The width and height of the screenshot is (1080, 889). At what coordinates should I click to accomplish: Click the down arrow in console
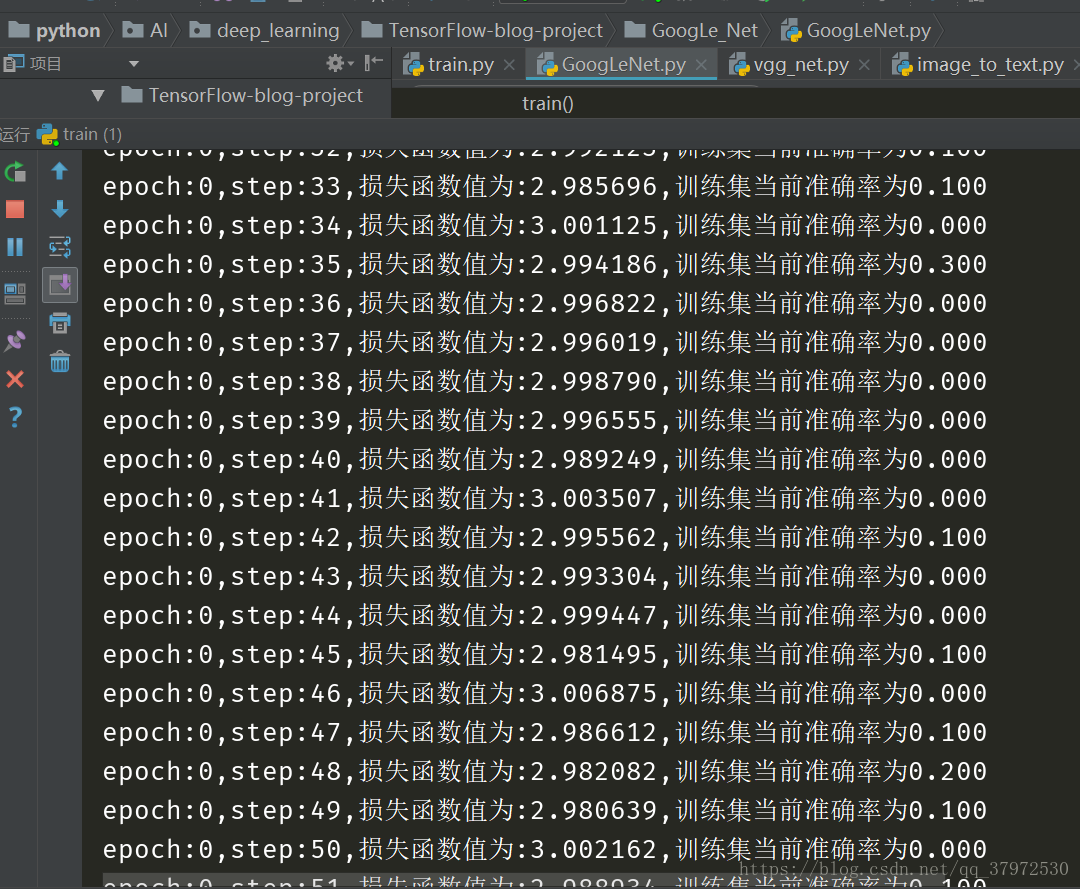[x=60, y=209]
